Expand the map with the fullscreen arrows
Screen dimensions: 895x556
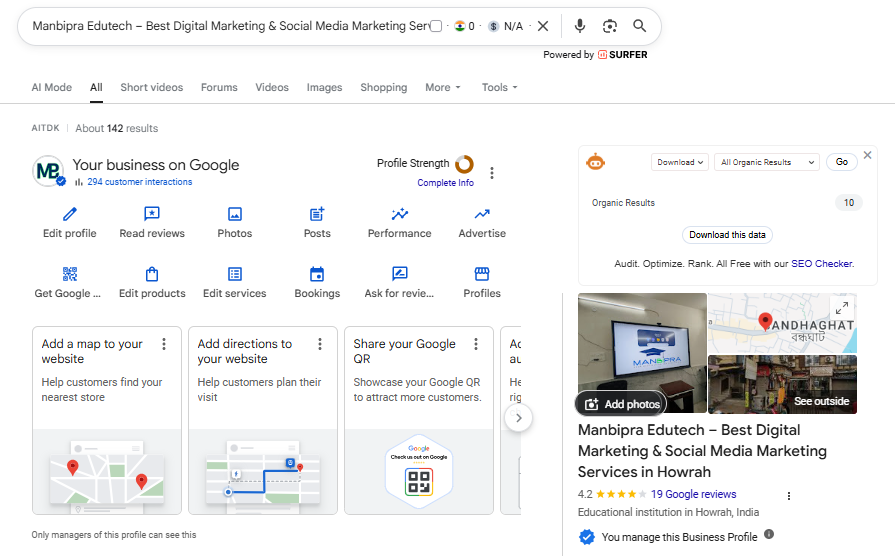click(841, 308)
